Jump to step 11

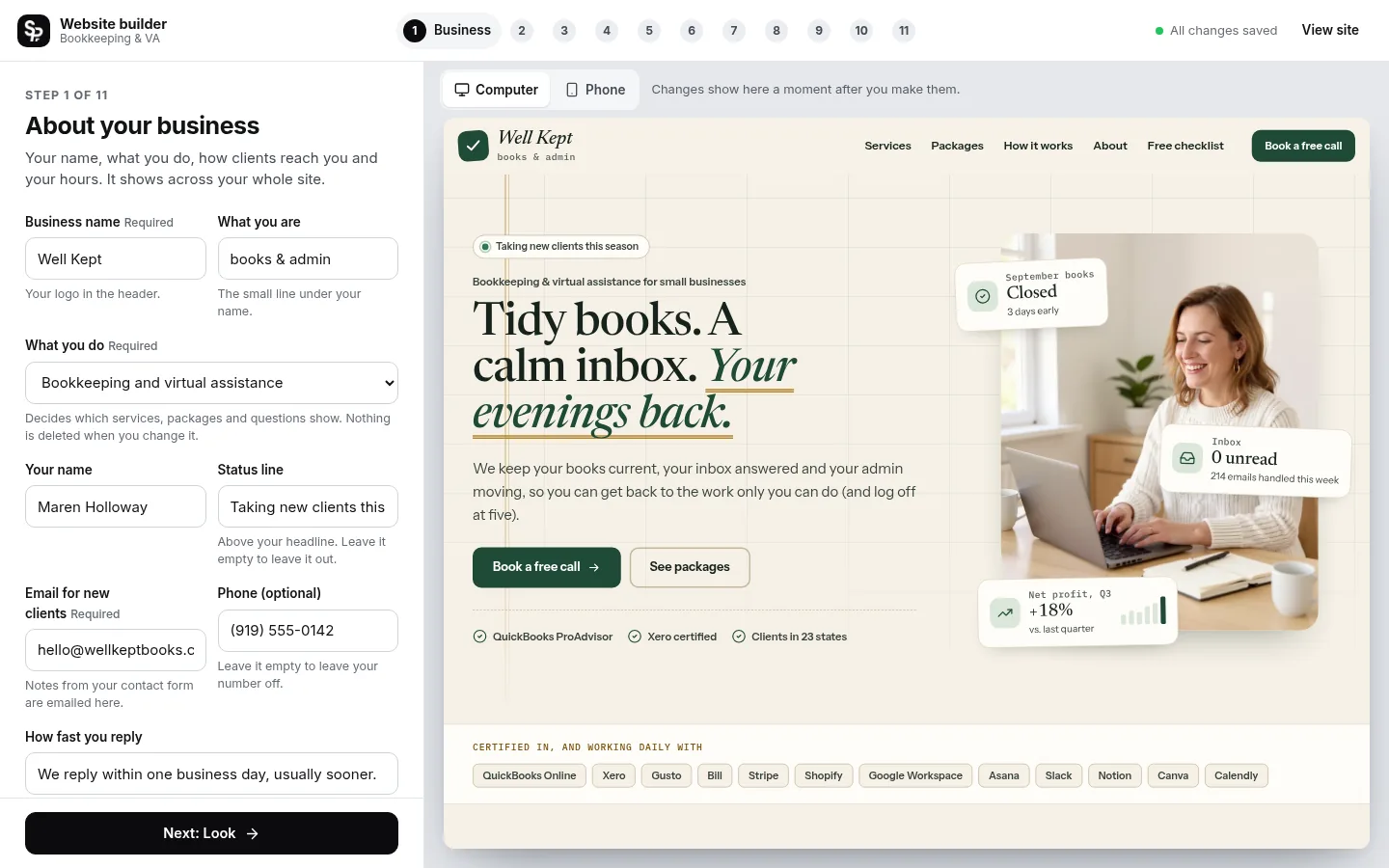[904, 31]
